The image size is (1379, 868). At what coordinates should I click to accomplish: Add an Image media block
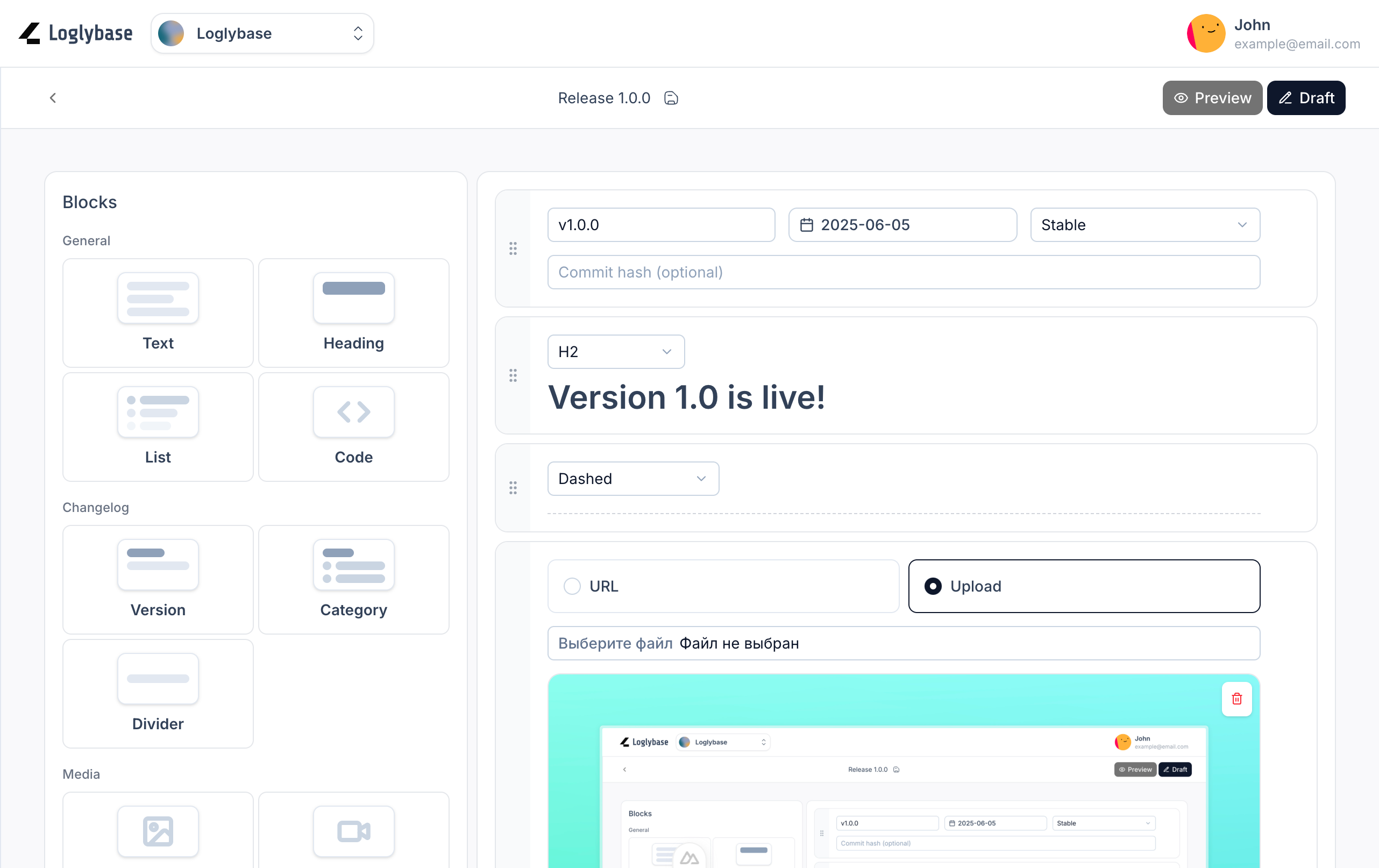point(158,830)
